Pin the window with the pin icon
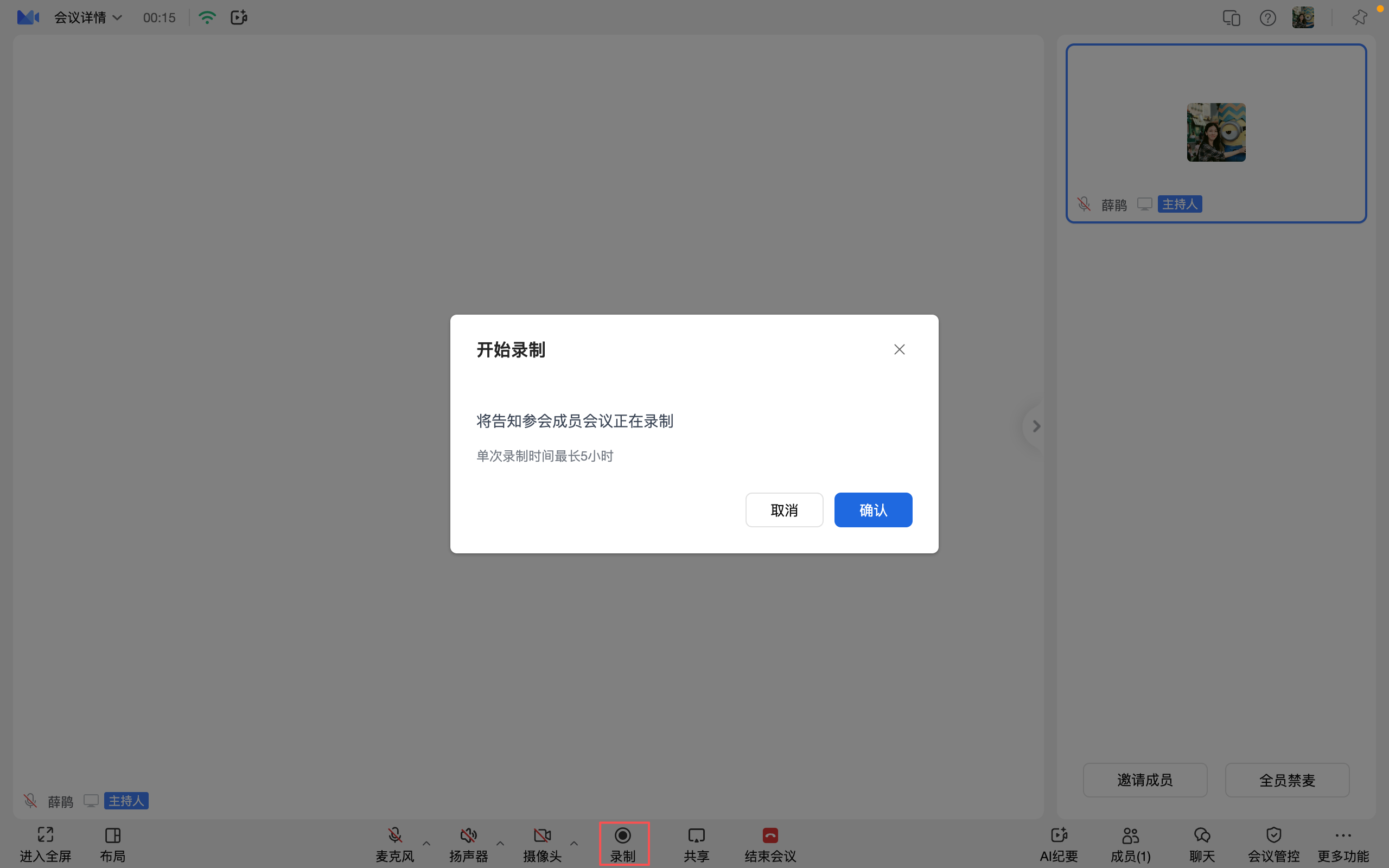Image resolution: width=1389 pixels, height=868 pixels. pyautogui.click(x=1359, y=18)
